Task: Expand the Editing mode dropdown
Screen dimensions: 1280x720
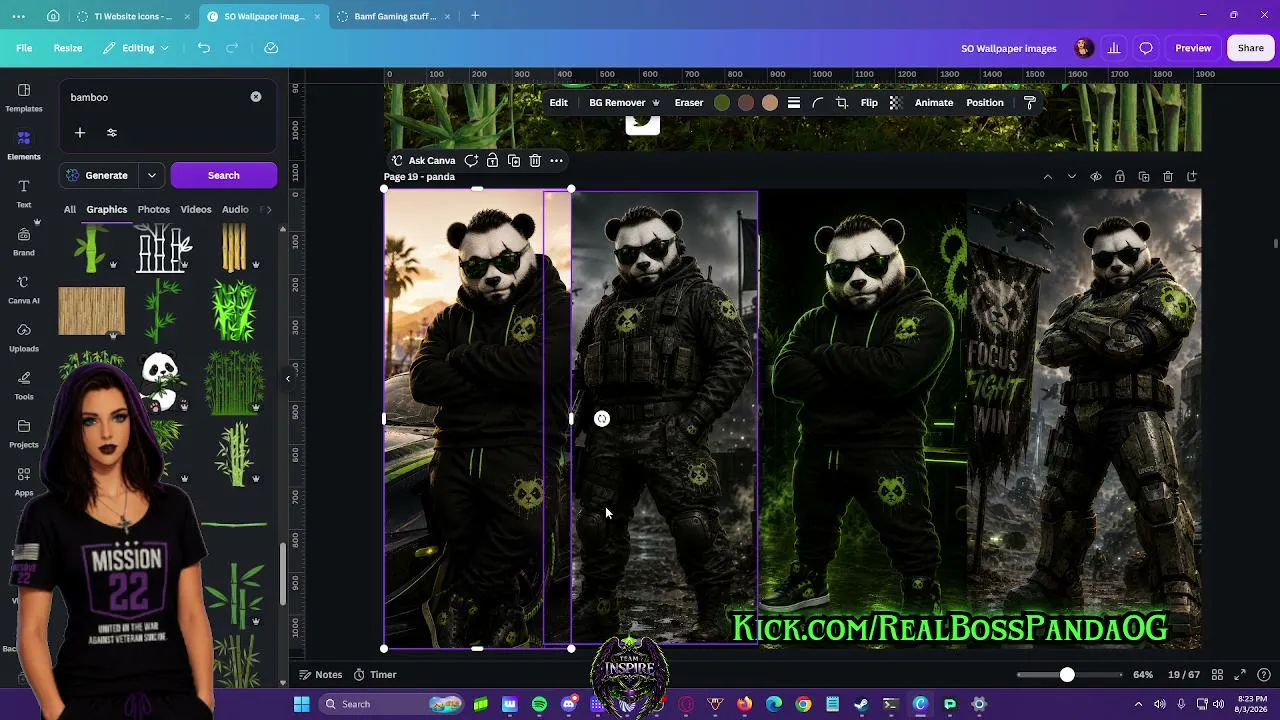Action: [x=138, y=48]
